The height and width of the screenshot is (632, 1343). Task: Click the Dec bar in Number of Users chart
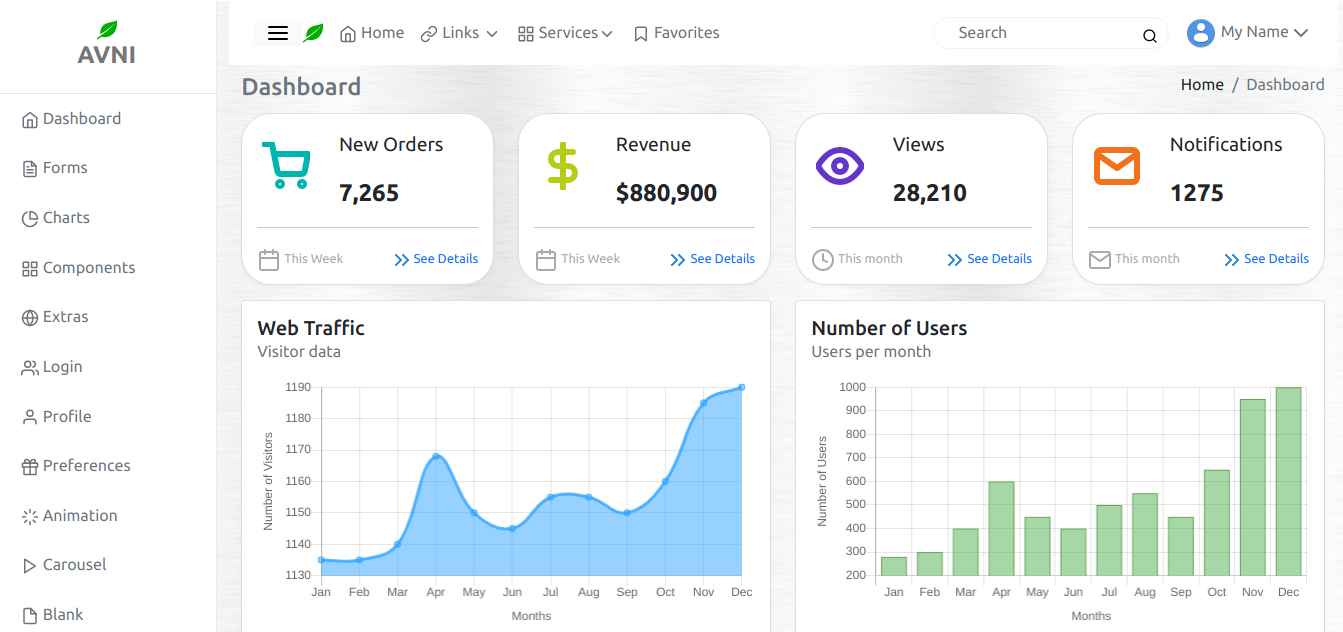[1288, 481]
